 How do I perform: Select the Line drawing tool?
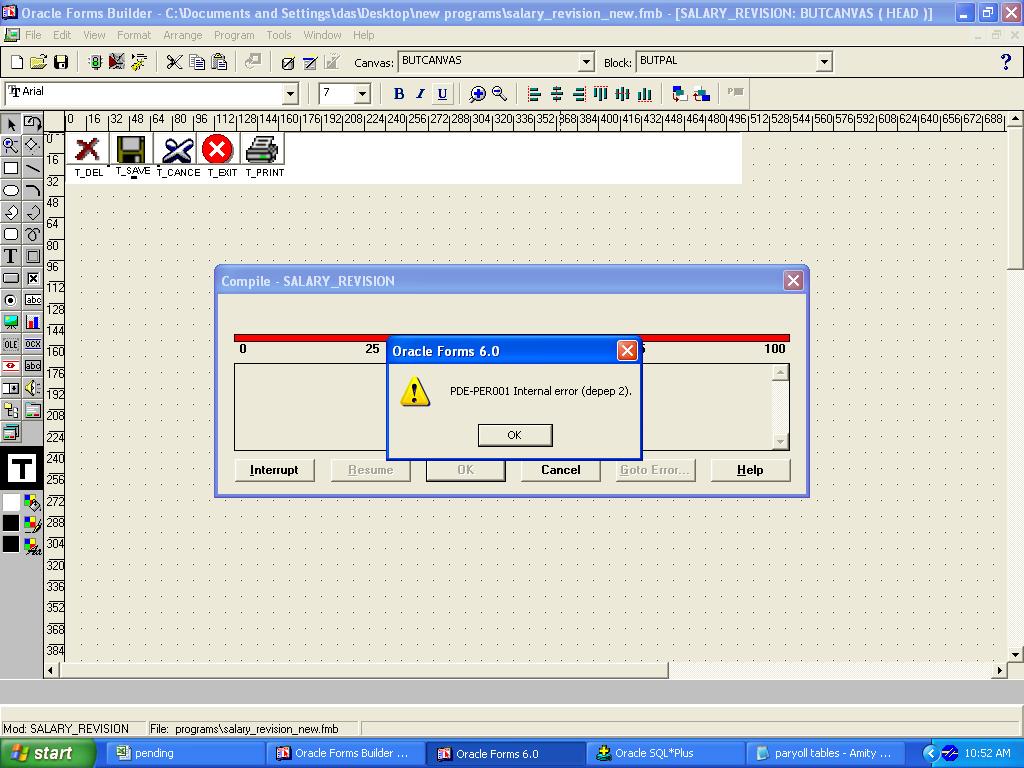coord(33,168)
